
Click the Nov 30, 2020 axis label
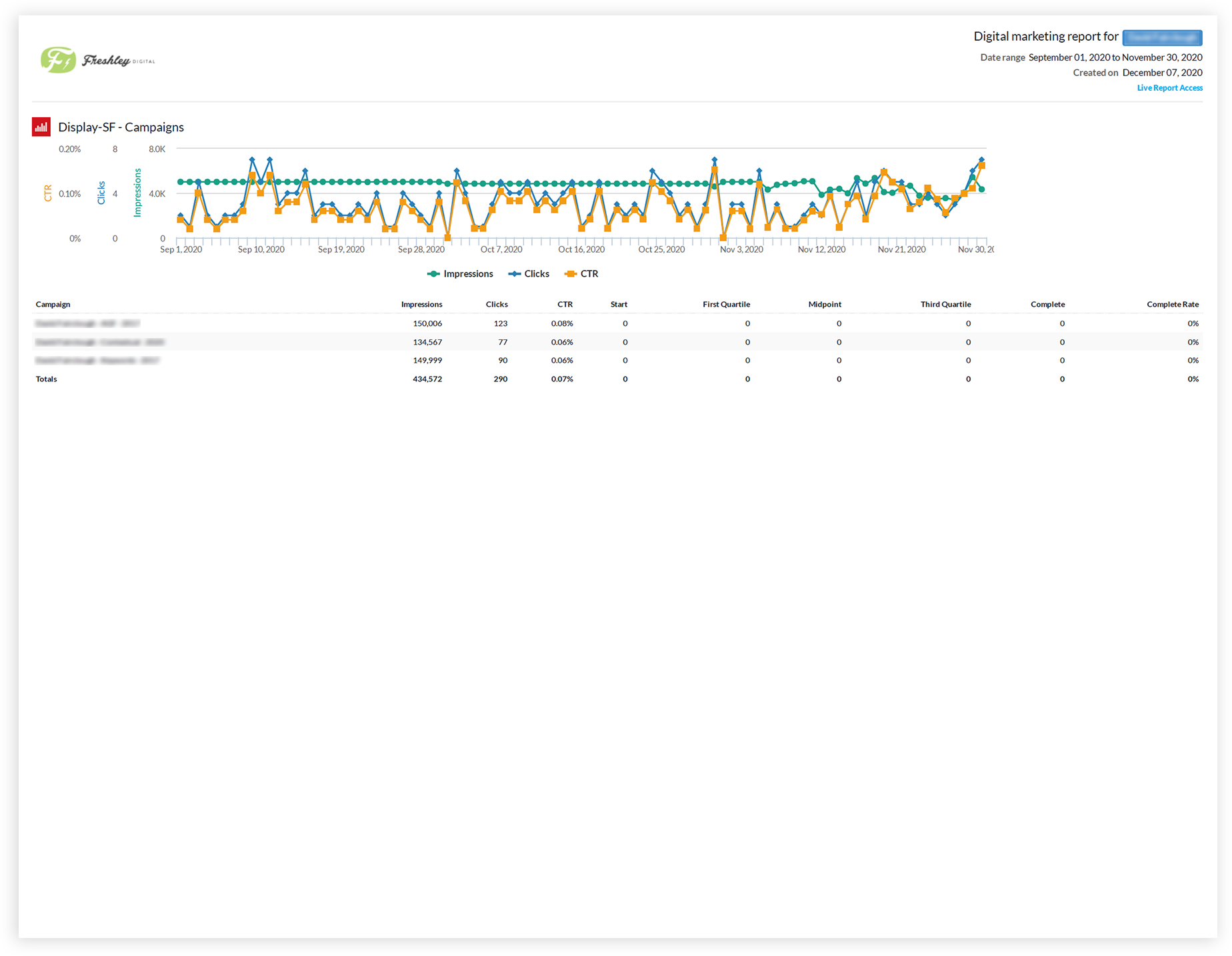(975, 249)
